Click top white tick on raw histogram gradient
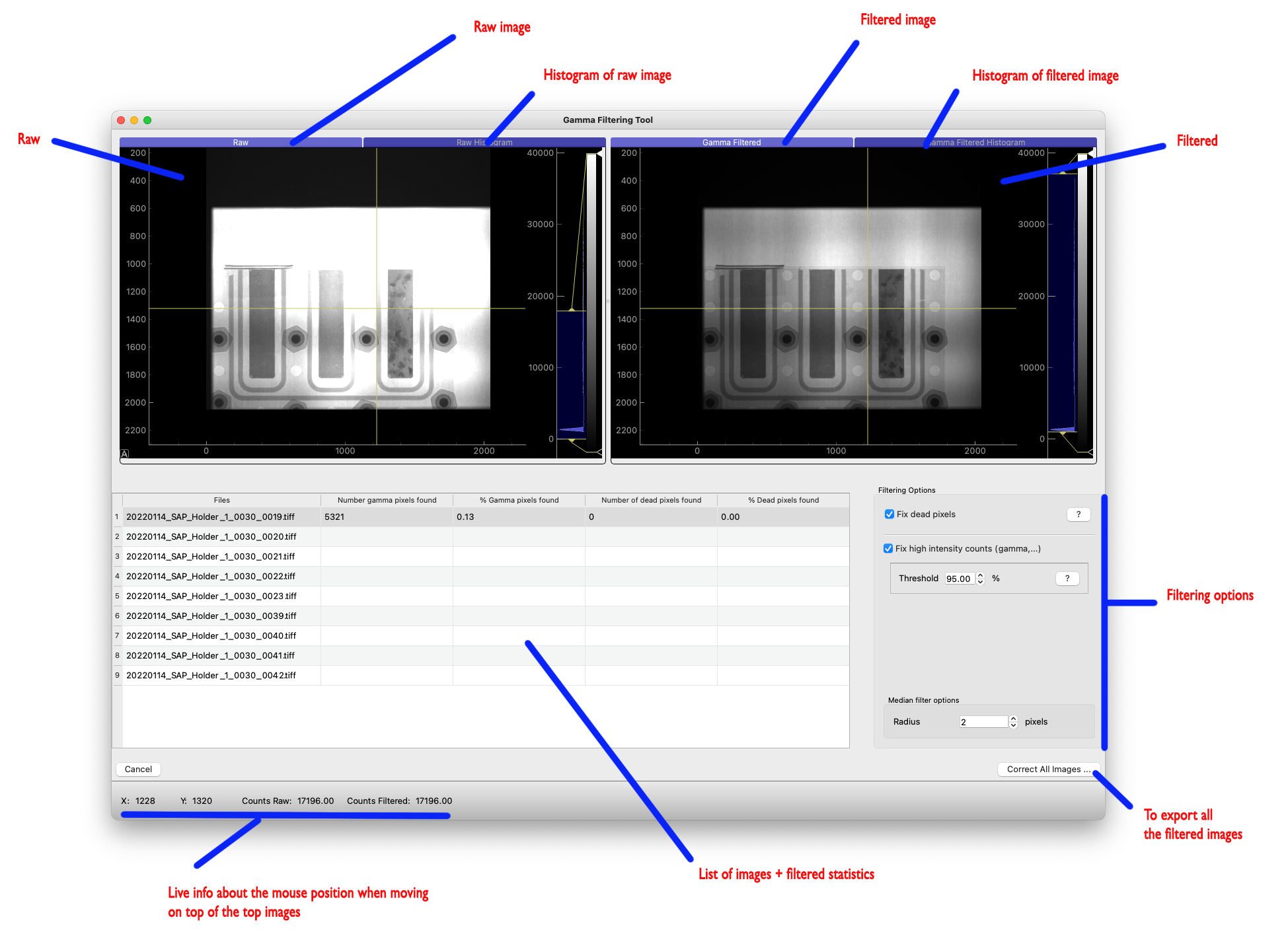The height and width of the screenshot is (932, 1288). (599, 153)
